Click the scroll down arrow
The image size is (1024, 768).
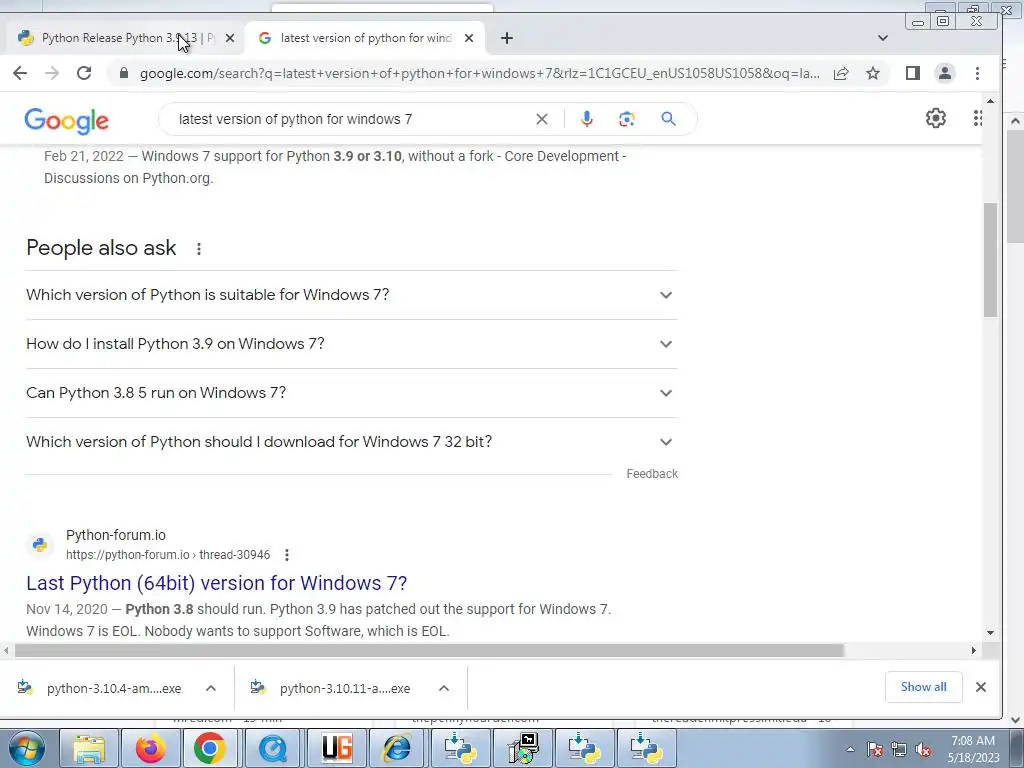pos(991,633)
